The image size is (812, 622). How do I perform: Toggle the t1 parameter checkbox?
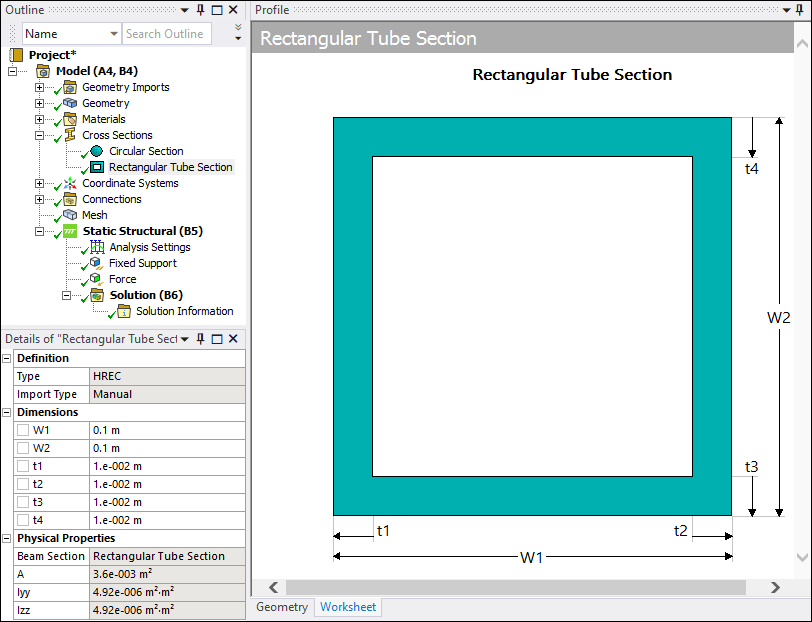23,466
